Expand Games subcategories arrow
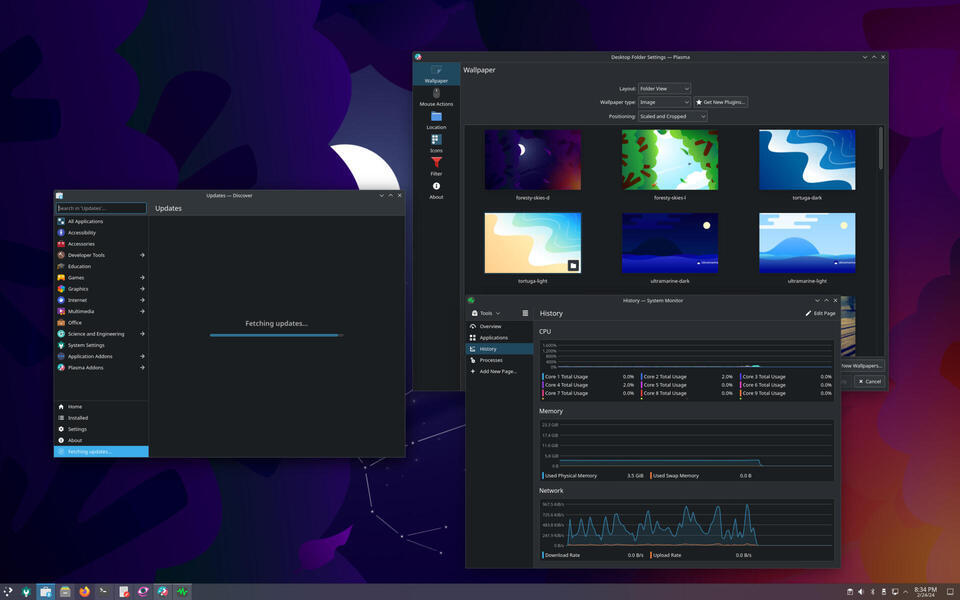960x600 pixels. tap(142, 277)
